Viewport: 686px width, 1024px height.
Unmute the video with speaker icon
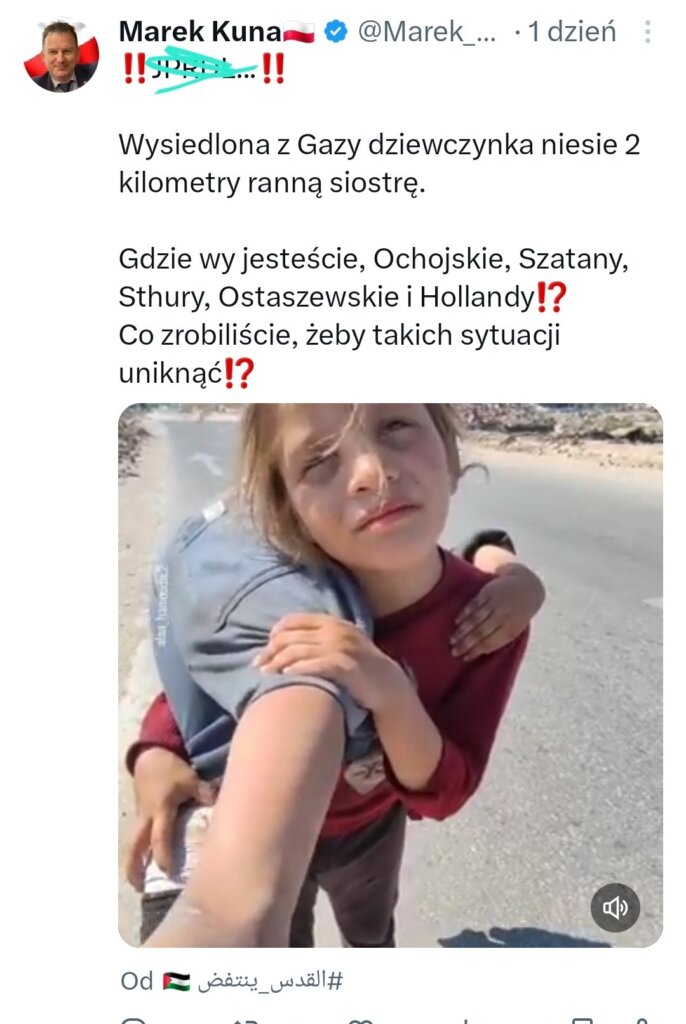615,907
